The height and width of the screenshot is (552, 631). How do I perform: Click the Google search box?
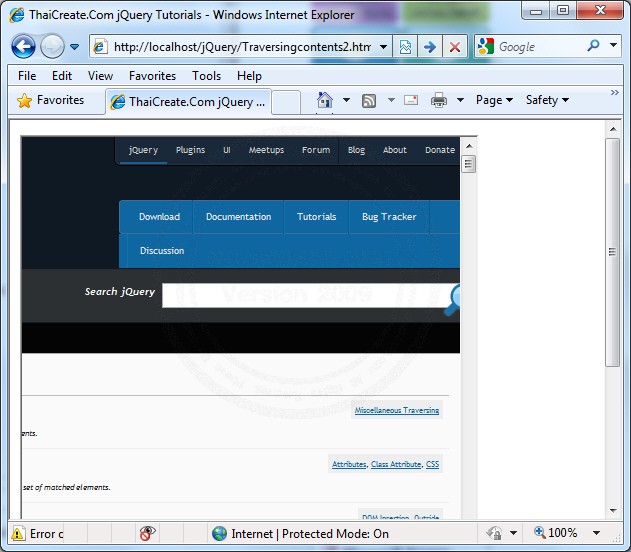point(539,47)
